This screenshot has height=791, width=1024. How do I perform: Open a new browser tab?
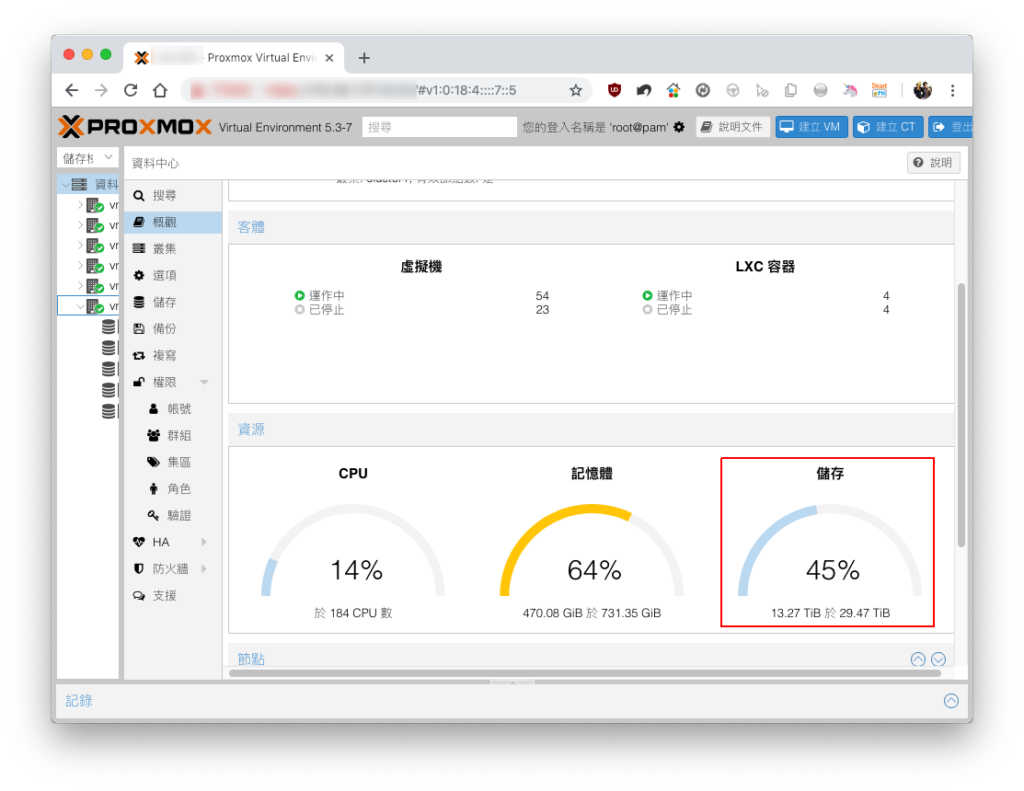pyautogui.click(x=364, y=58)
